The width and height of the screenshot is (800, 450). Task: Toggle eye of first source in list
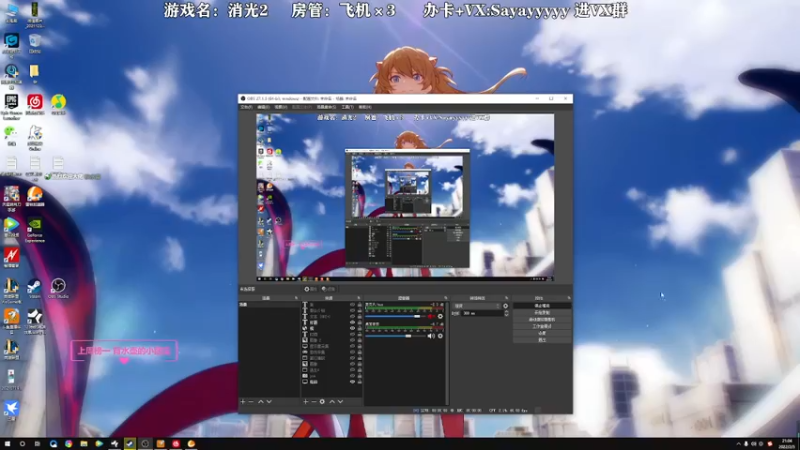pos(352,305)
